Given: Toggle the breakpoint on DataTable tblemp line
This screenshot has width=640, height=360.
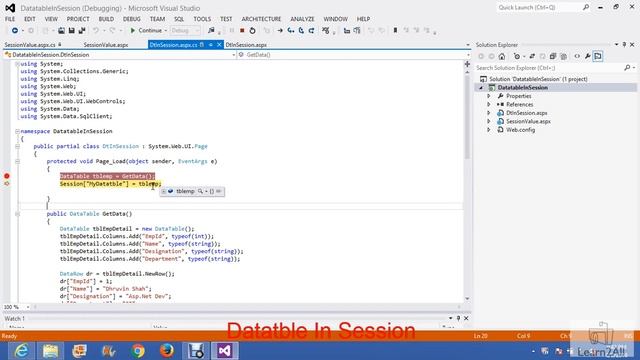Looking at the screenshot, I should point(7,176).
